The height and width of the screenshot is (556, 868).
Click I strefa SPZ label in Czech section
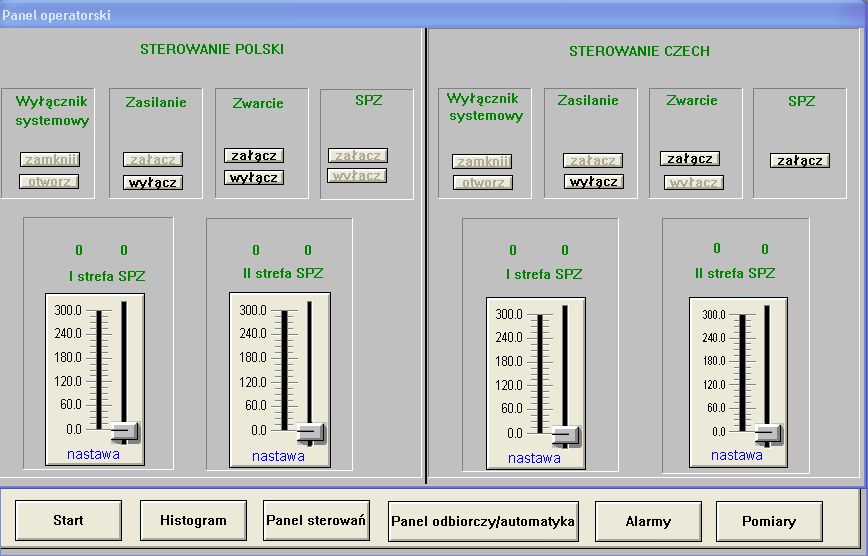(x=544, y=275)
